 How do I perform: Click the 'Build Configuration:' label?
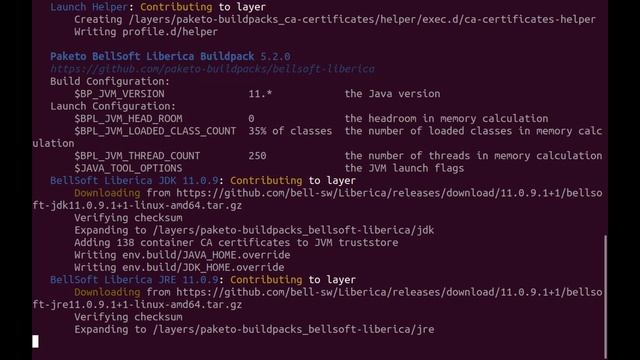click(x=110, y=81)
